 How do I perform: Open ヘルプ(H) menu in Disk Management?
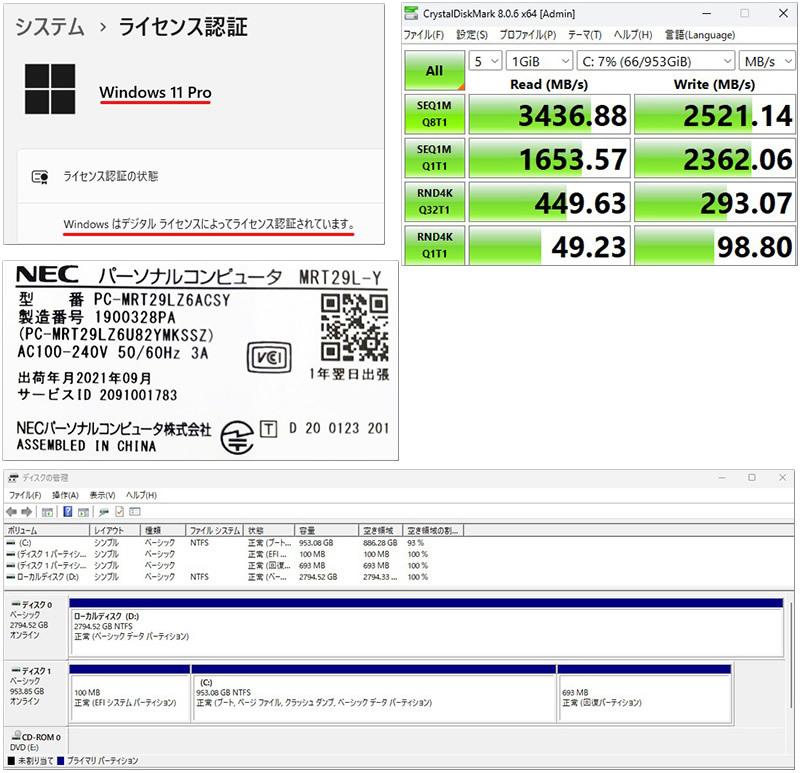[x=141, y=495]
